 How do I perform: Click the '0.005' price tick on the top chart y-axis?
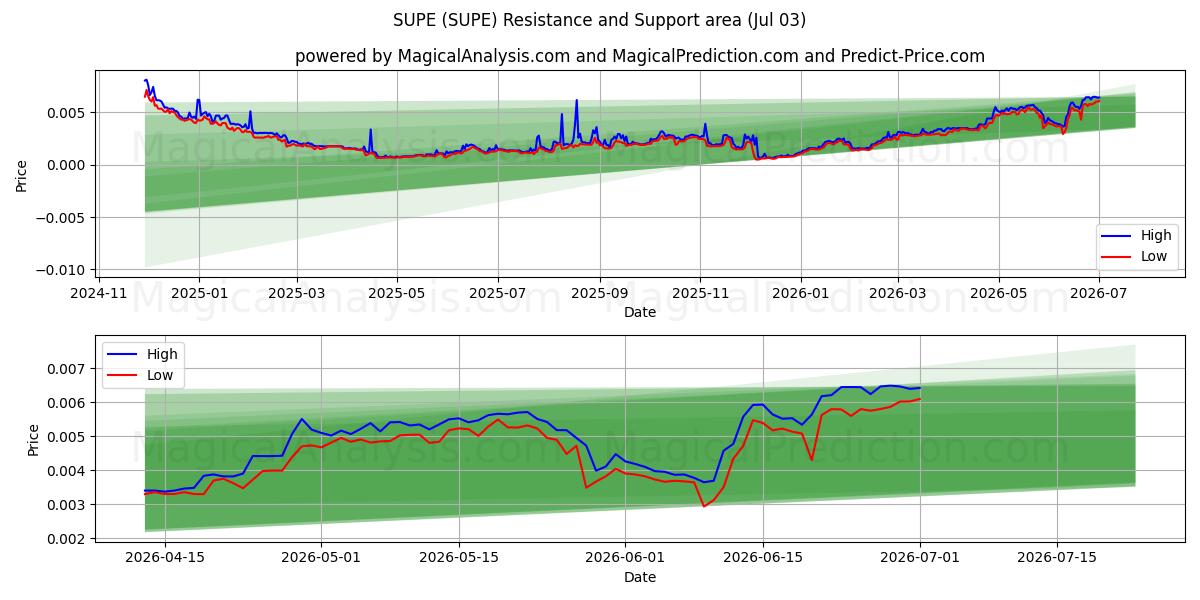pos(68,113)
